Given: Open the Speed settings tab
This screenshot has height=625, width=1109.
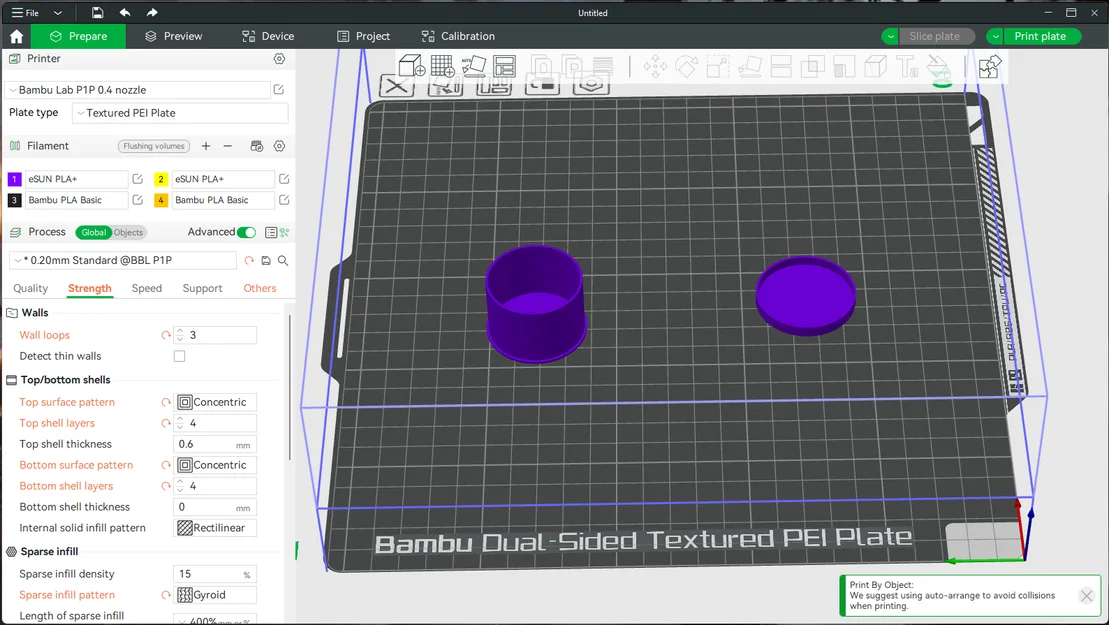Looking at the screenshot, I should (x=146, y=288).
